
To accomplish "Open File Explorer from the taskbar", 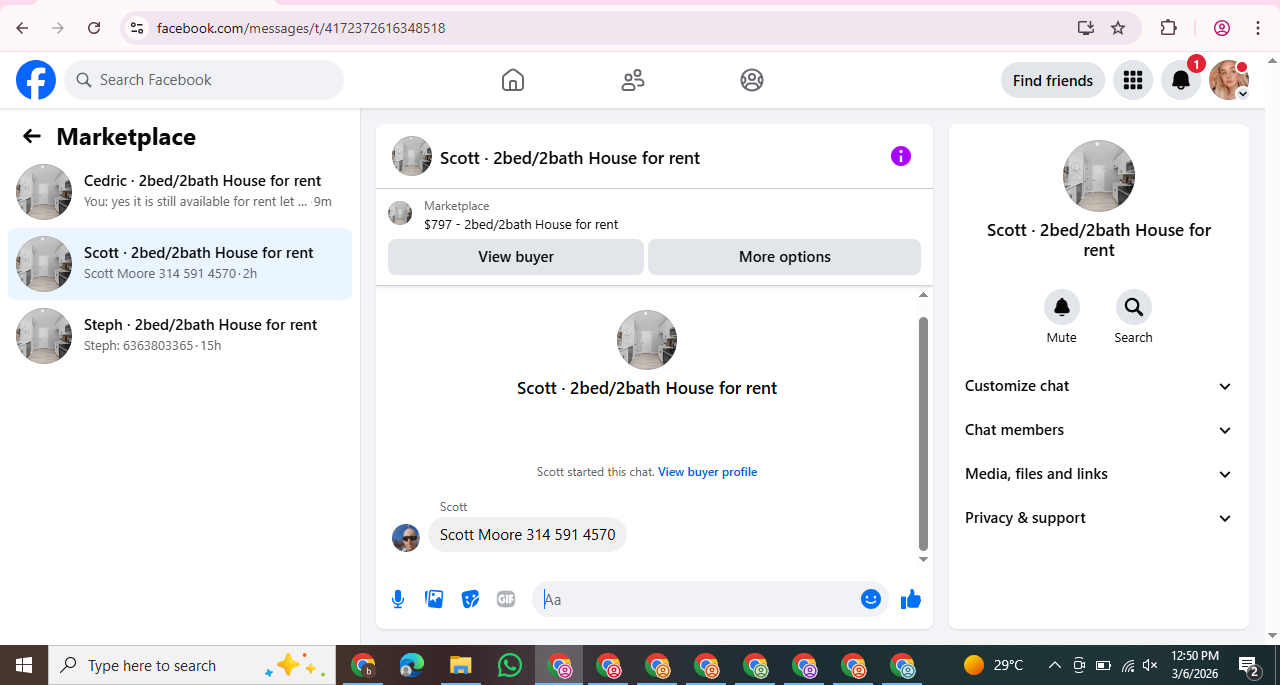I will [460, 665].
